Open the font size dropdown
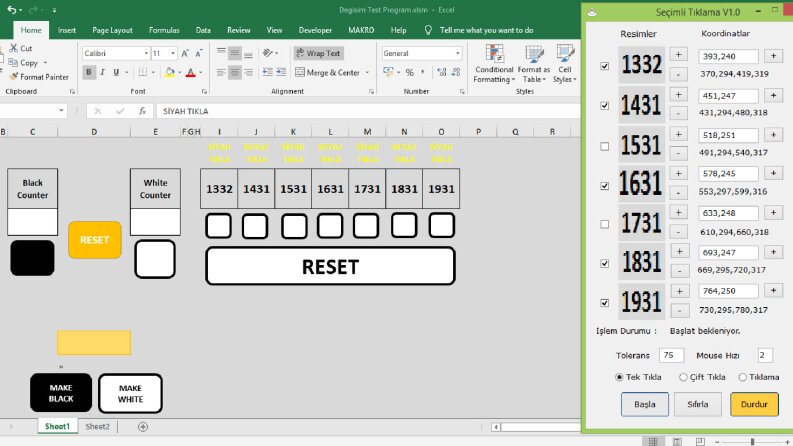793x446 pixels. tap(173, 53)
